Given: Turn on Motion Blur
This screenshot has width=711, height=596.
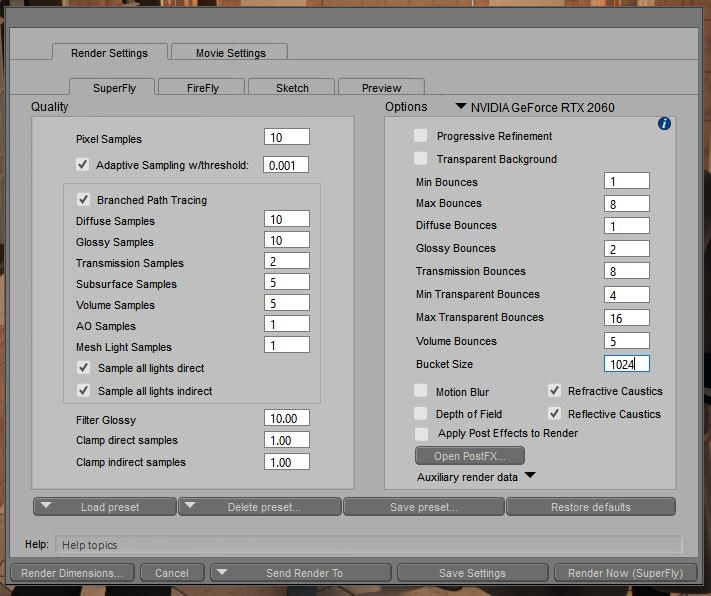Looking at the screenshot, I should pyautogui.click(x=421, y=392).
